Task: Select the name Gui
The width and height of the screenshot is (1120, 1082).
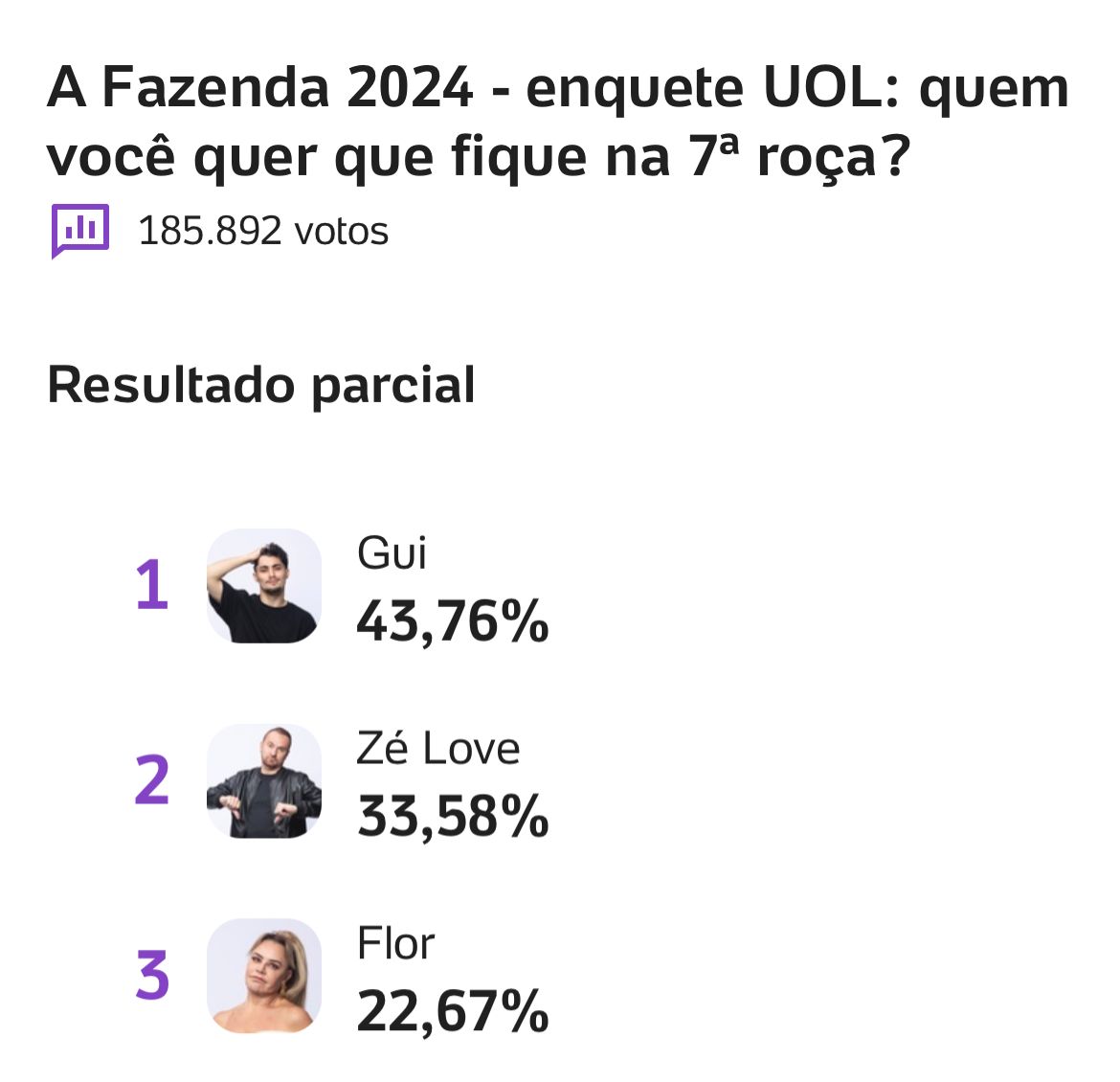Action: coord(392,553)
